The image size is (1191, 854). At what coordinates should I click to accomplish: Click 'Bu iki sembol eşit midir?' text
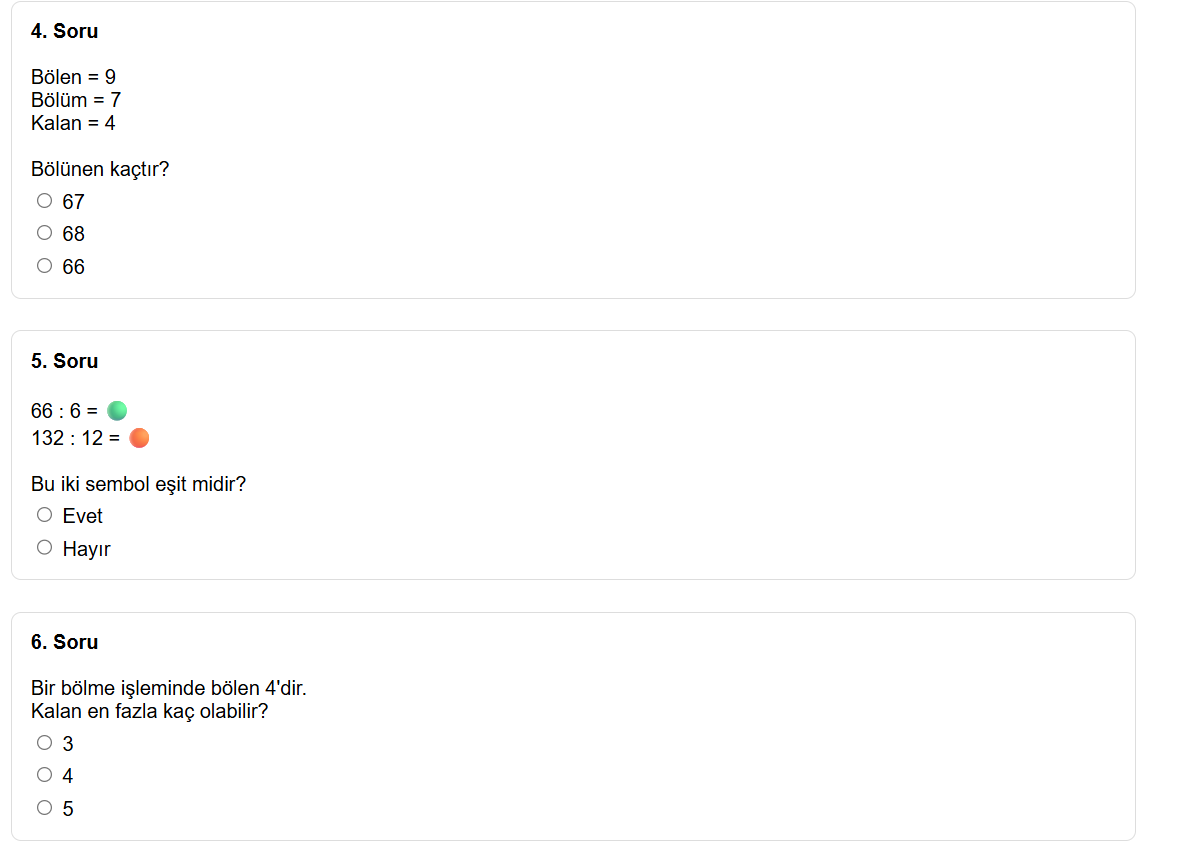coord(138,484)
